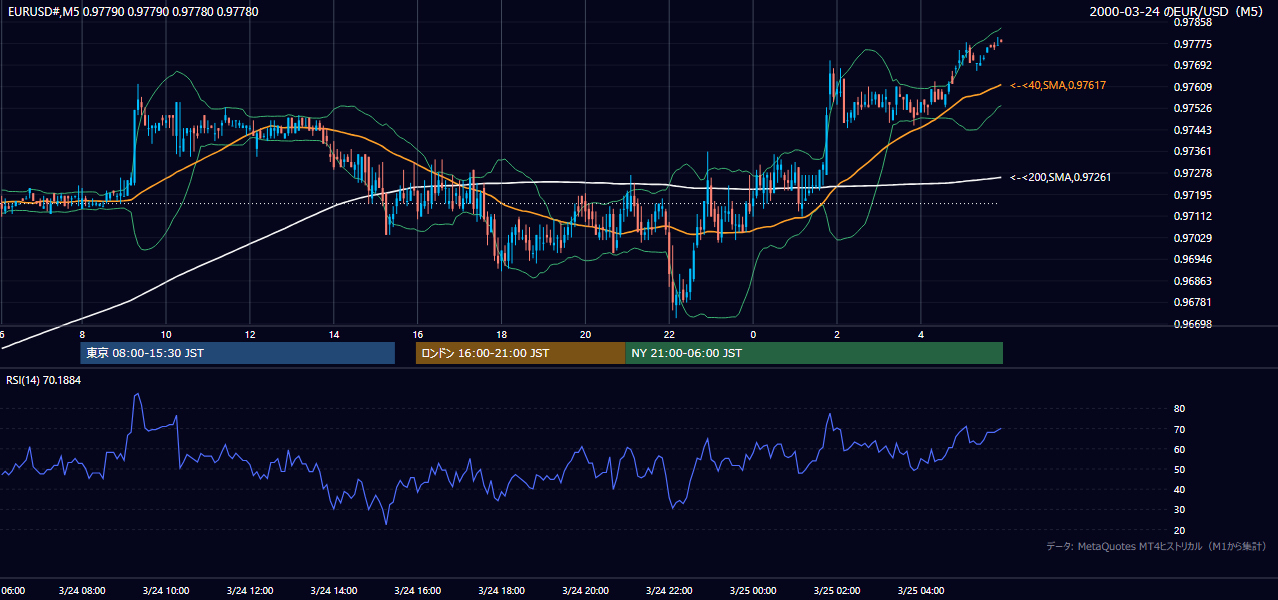This screenshot has height=600, width=1278.
Task: Click price axis value 0.96863
Action: tap(1192, 281)
